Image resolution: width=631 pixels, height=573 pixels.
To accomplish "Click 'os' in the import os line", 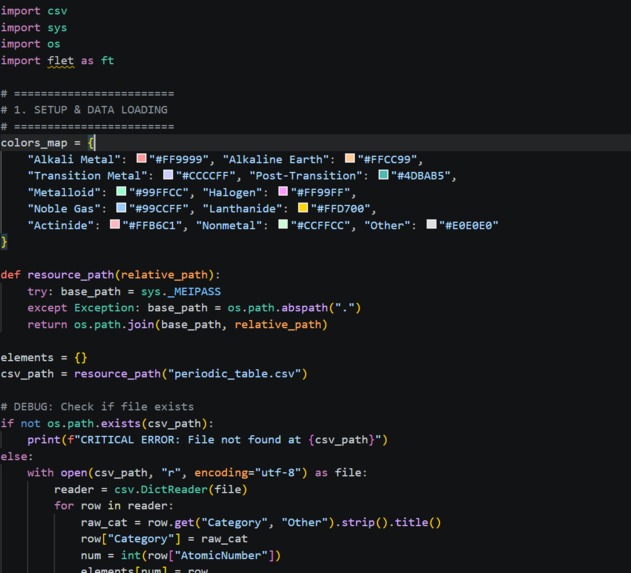I will point(54,44).
